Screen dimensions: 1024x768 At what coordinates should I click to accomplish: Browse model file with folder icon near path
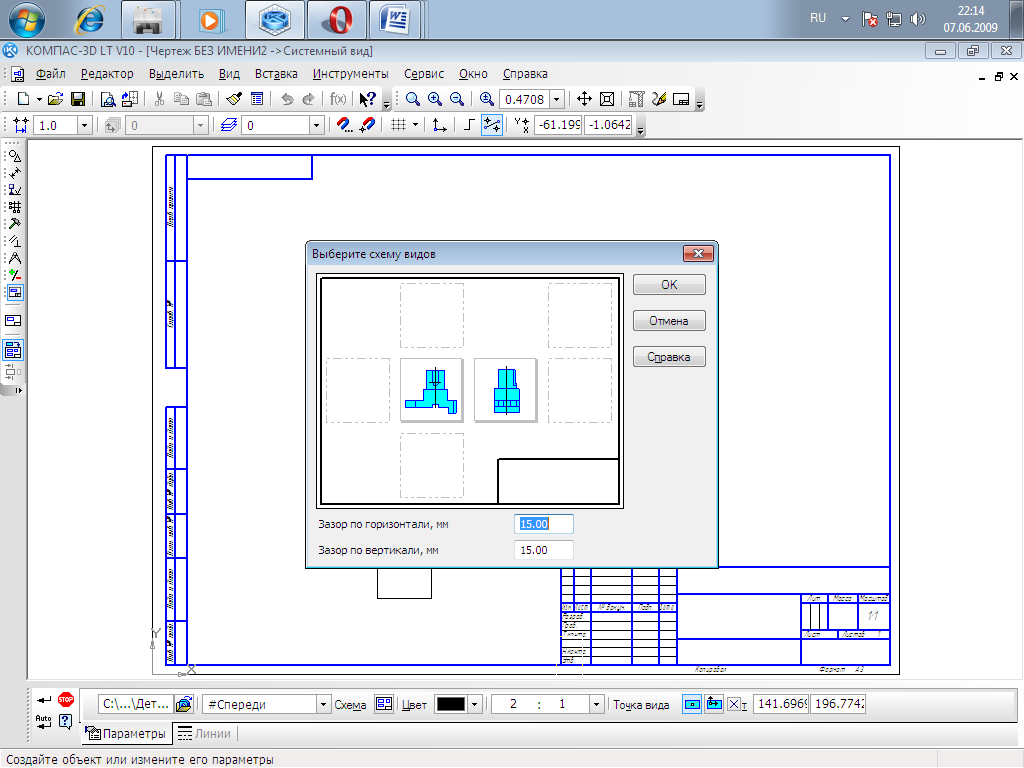(184, 704)
